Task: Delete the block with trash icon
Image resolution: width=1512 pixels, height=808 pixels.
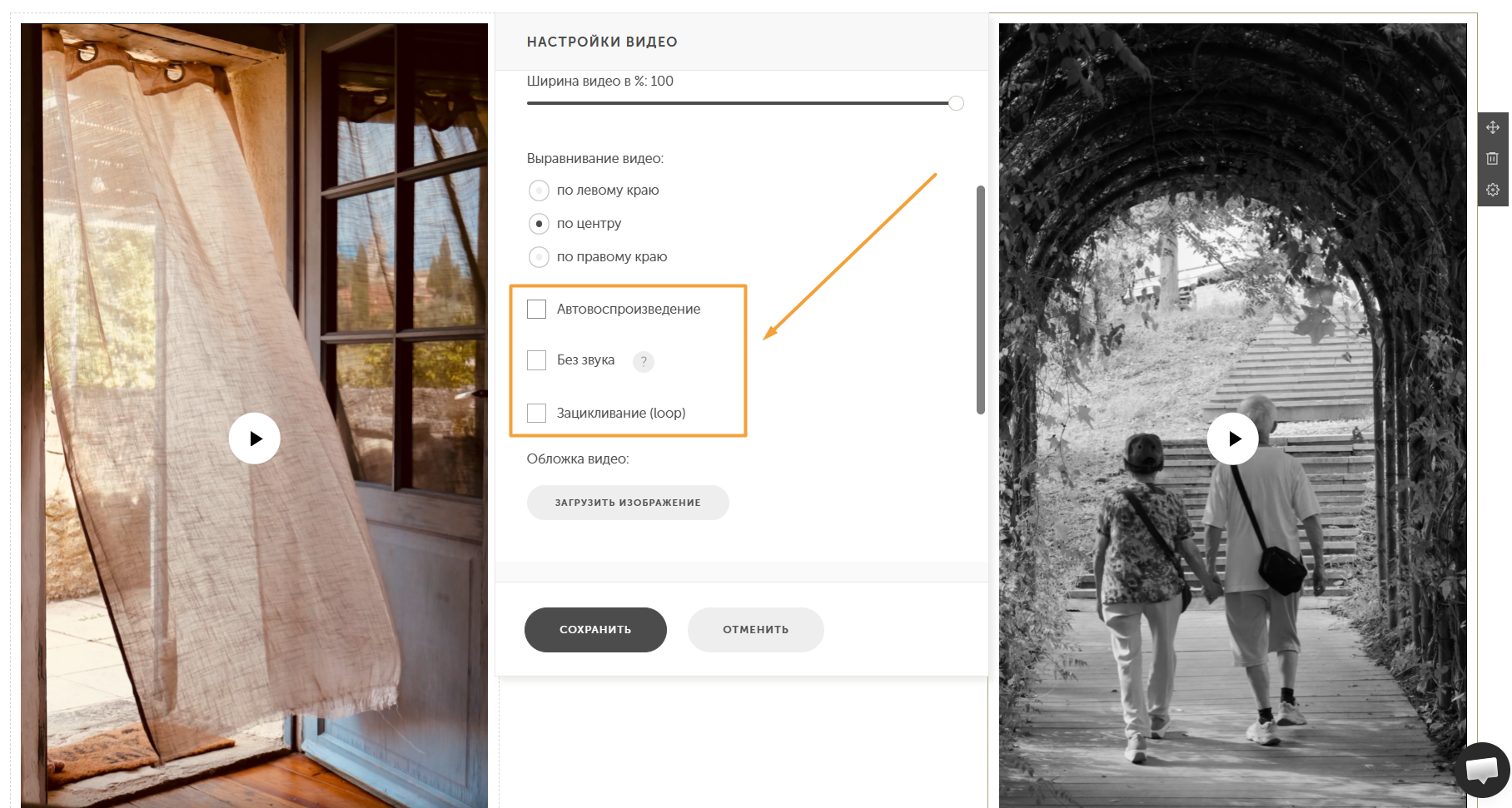Action: click(x=1493, y=158)
